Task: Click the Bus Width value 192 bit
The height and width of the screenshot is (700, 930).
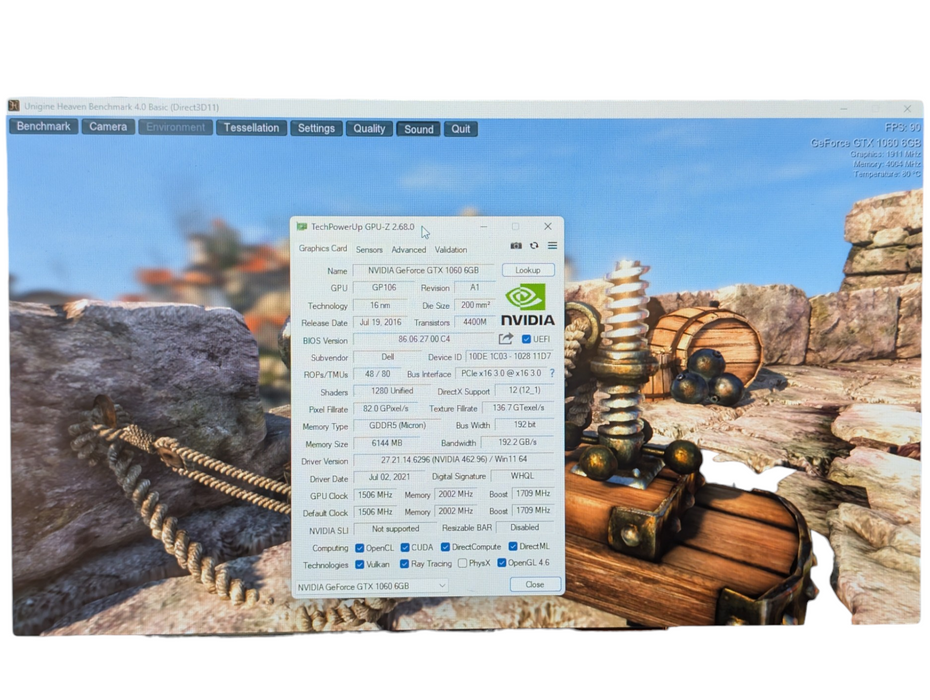Action: coord(525,425)
